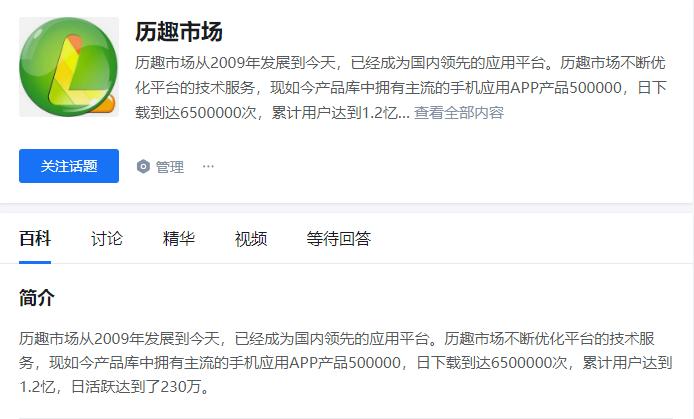Click the gray band above the tabs
The height and width of the screenshot is (419, 694).
347,208
